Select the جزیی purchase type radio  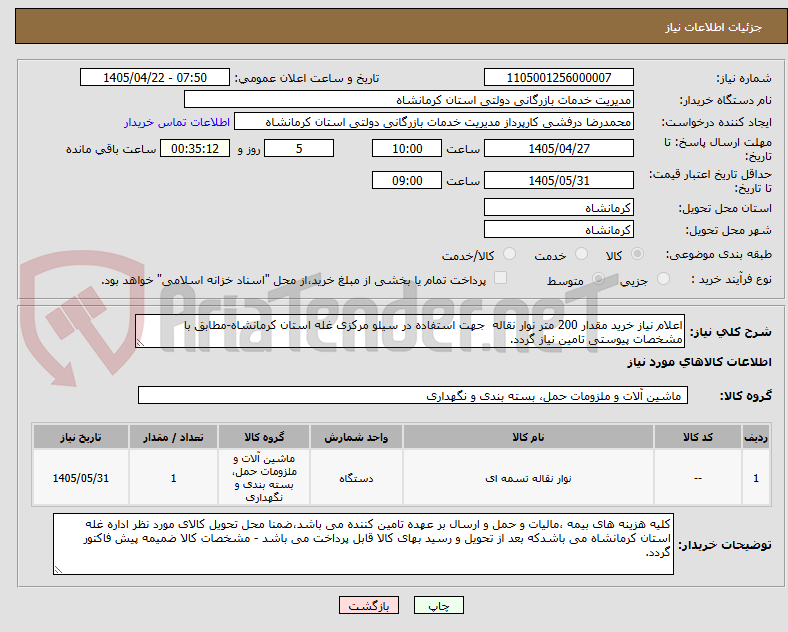click(x=663, y=278)
